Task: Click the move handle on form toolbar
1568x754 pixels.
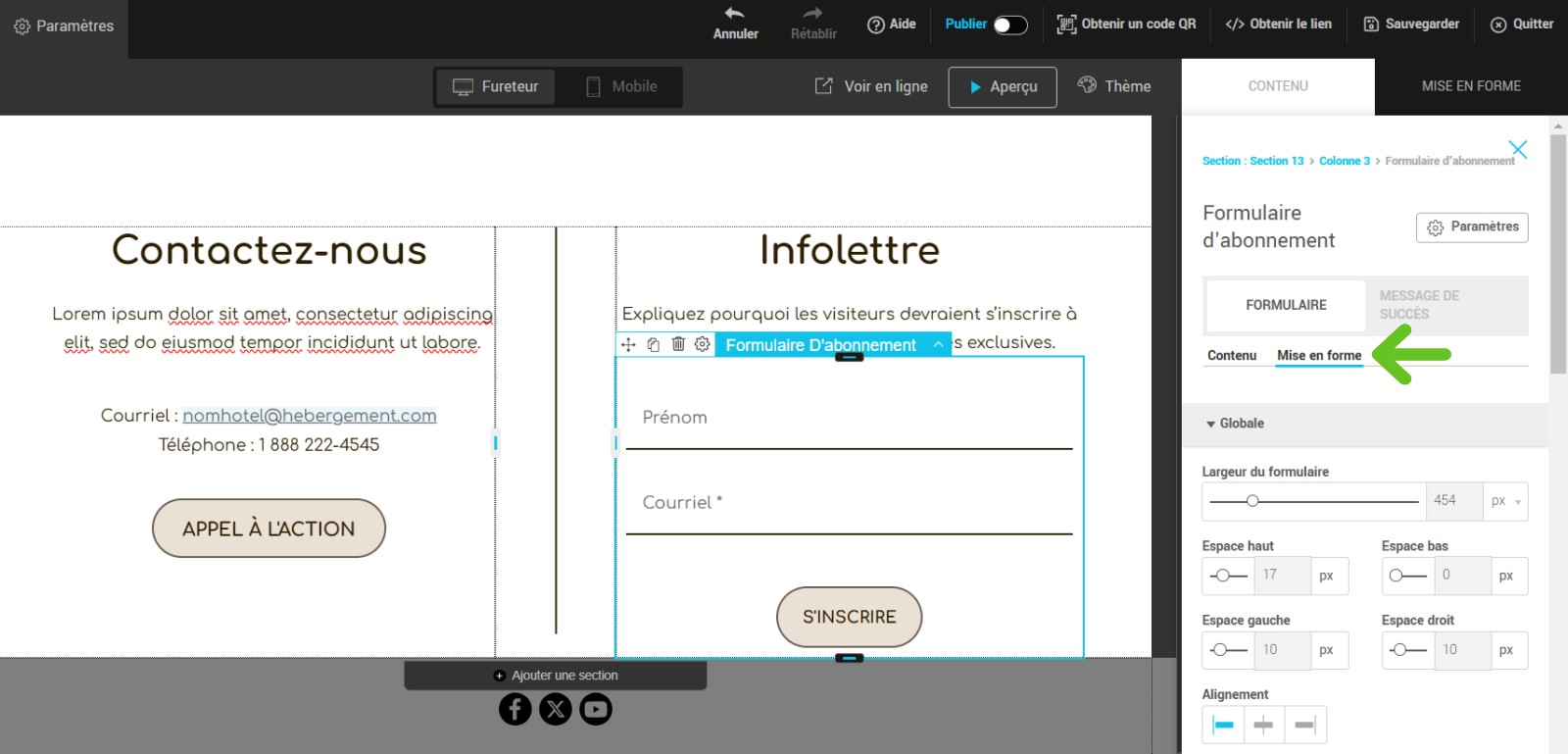Action: (x=628, y=344)
